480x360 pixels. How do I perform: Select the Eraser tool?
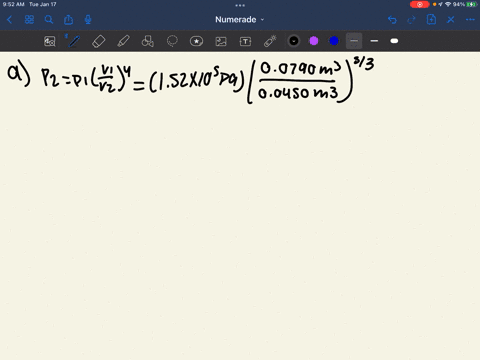98,41
